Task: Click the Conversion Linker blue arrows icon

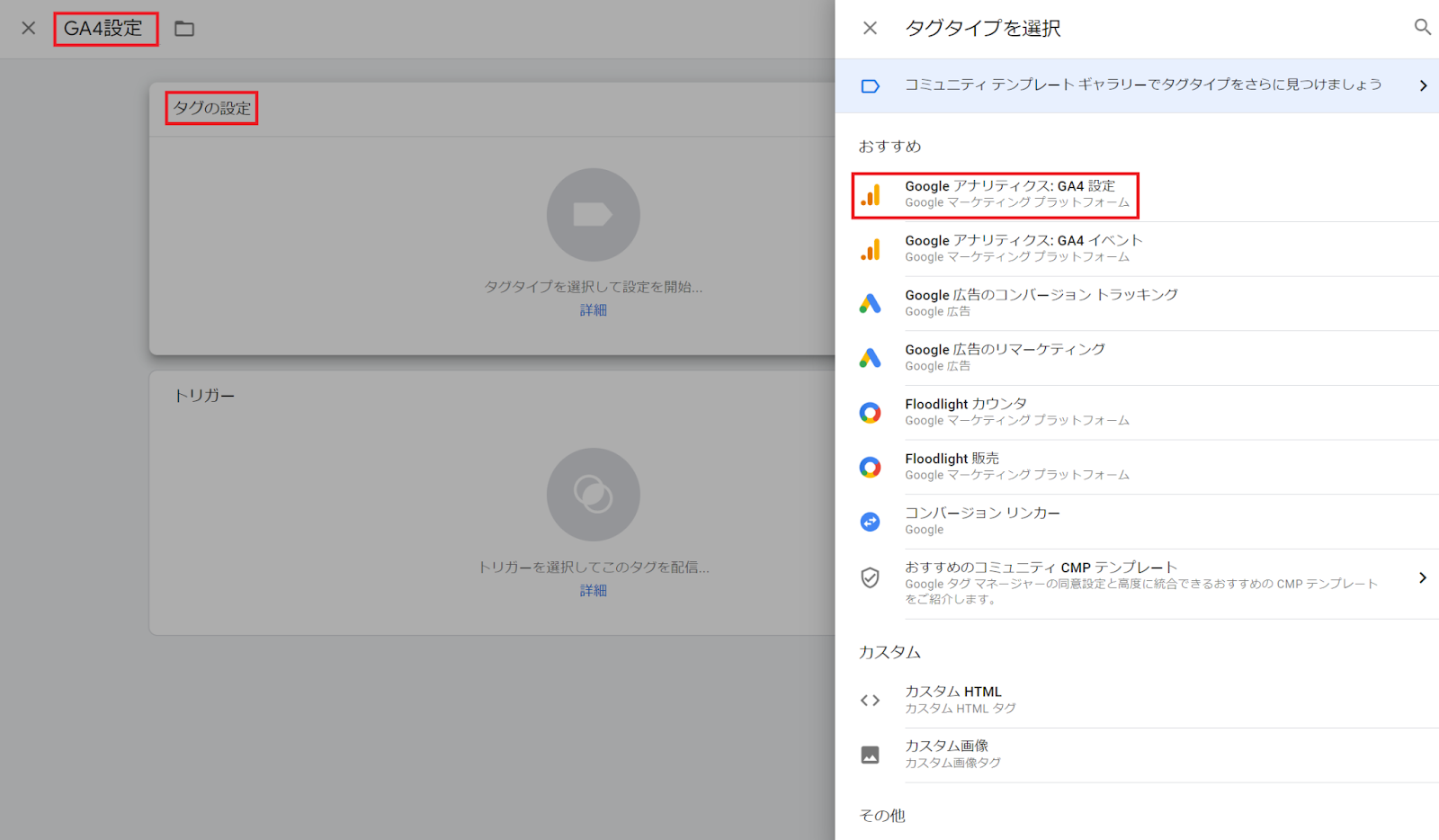Action: click(x=870, y=522)
